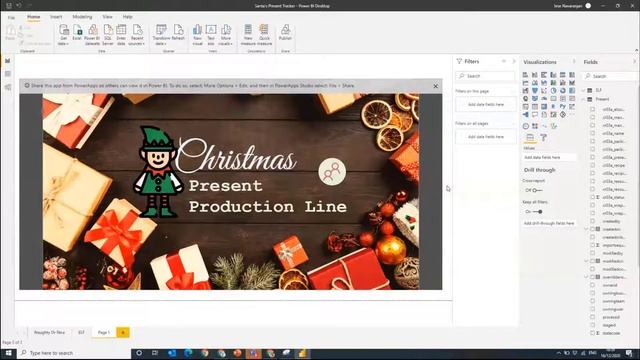Open the Naughty Or Nice page tab

(49, 333)
